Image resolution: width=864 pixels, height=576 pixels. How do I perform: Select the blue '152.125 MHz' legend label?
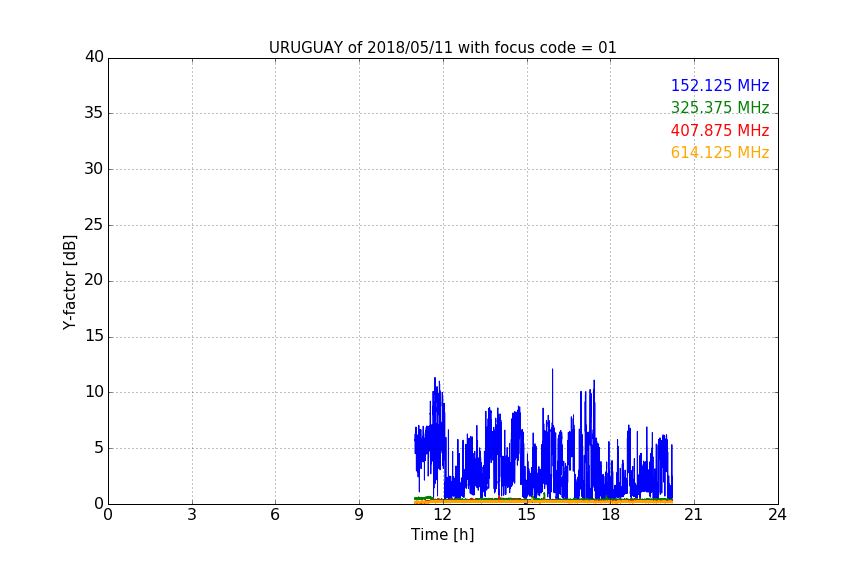point(720,85)
